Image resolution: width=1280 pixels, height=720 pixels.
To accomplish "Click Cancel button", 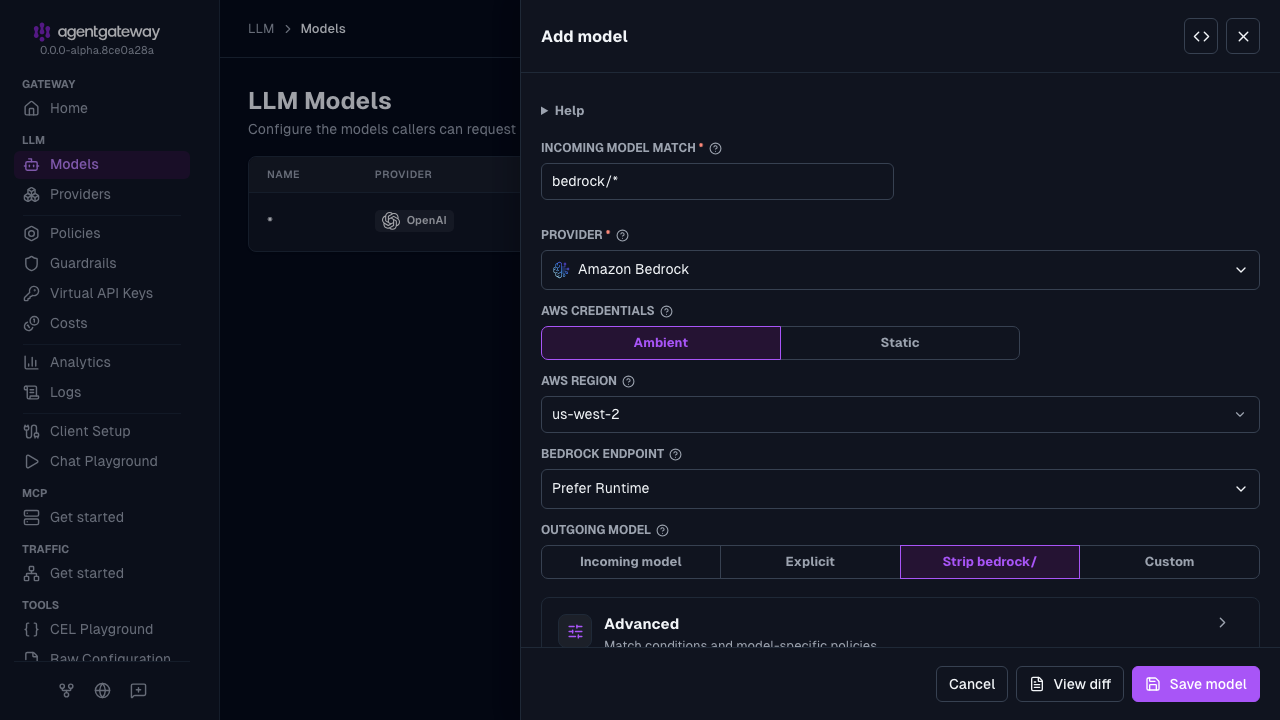I will (x=972, y=684).
